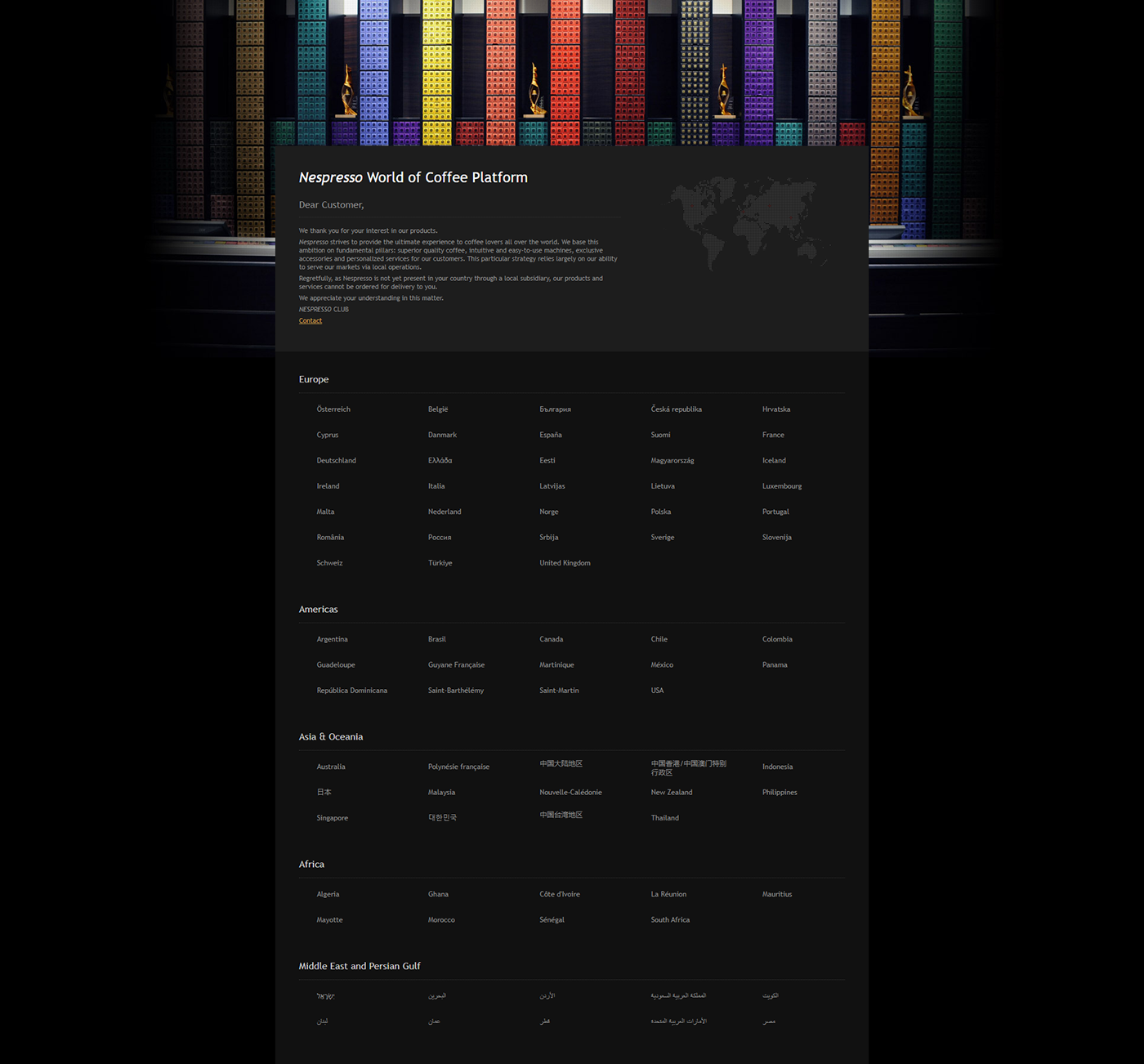Choose Luxembourg country link

pyautogui.click(x=782, y=486)
